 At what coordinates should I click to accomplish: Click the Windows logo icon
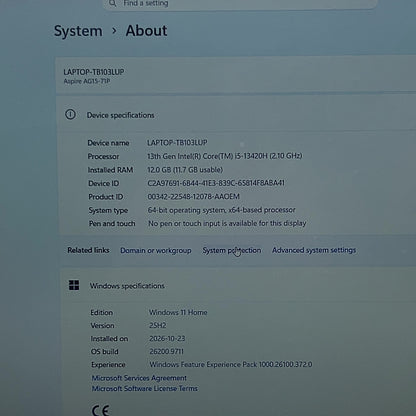74,285
